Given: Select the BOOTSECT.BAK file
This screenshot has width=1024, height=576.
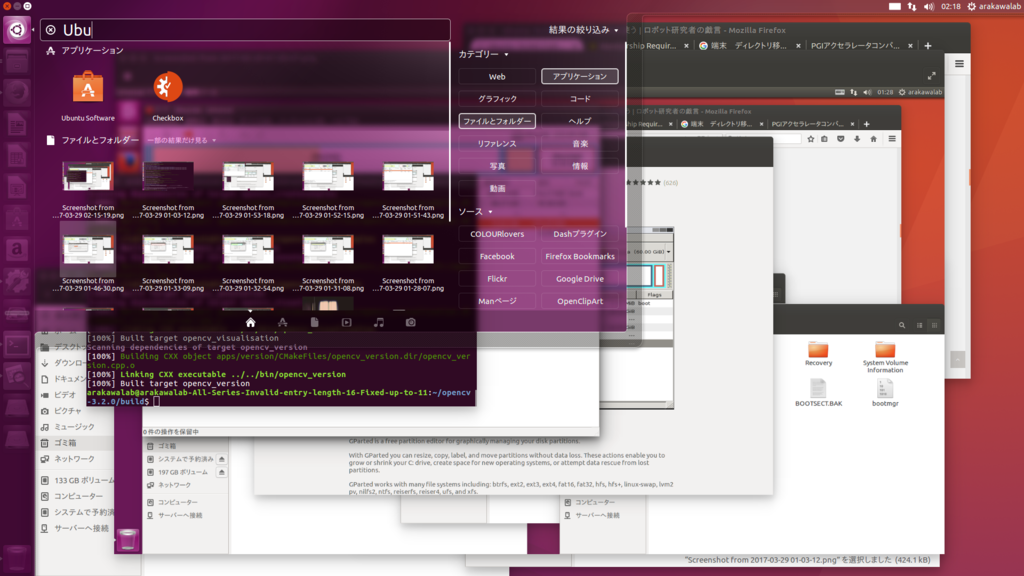Looking at the screenshot, I should click(x=818, y=392).
